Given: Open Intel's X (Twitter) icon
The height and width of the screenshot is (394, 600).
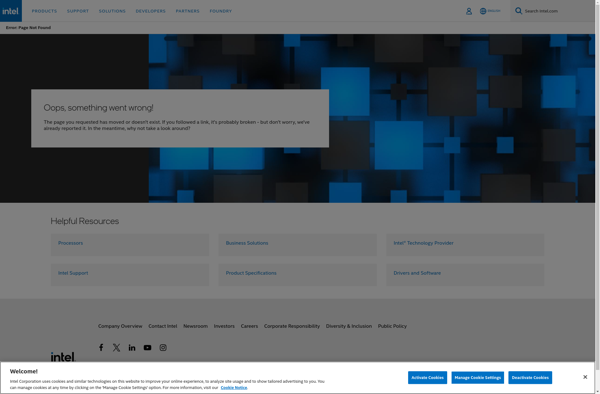Looking at the screenshot, I should pos(116,347).
